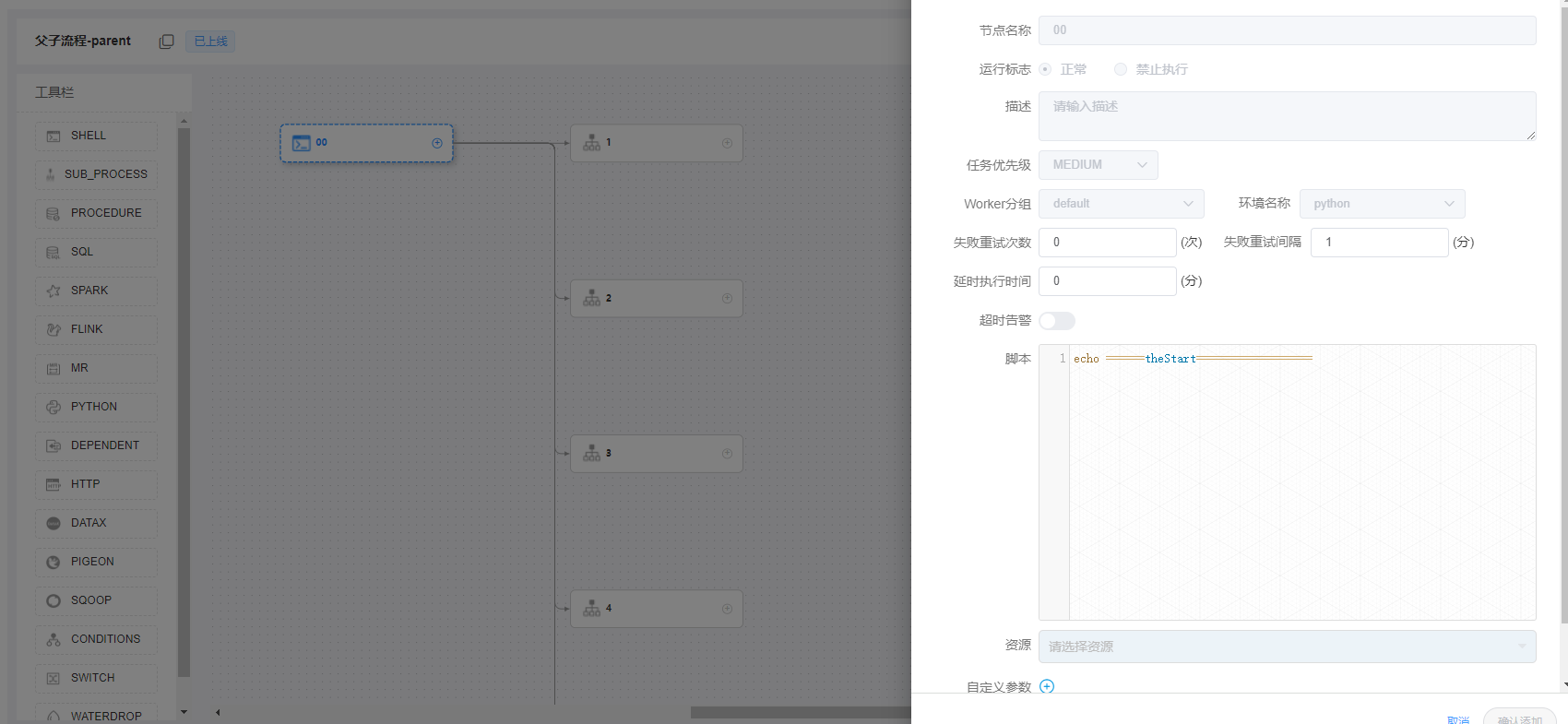Select sub-process node 1 on canvas

click(x=657, y=143)
